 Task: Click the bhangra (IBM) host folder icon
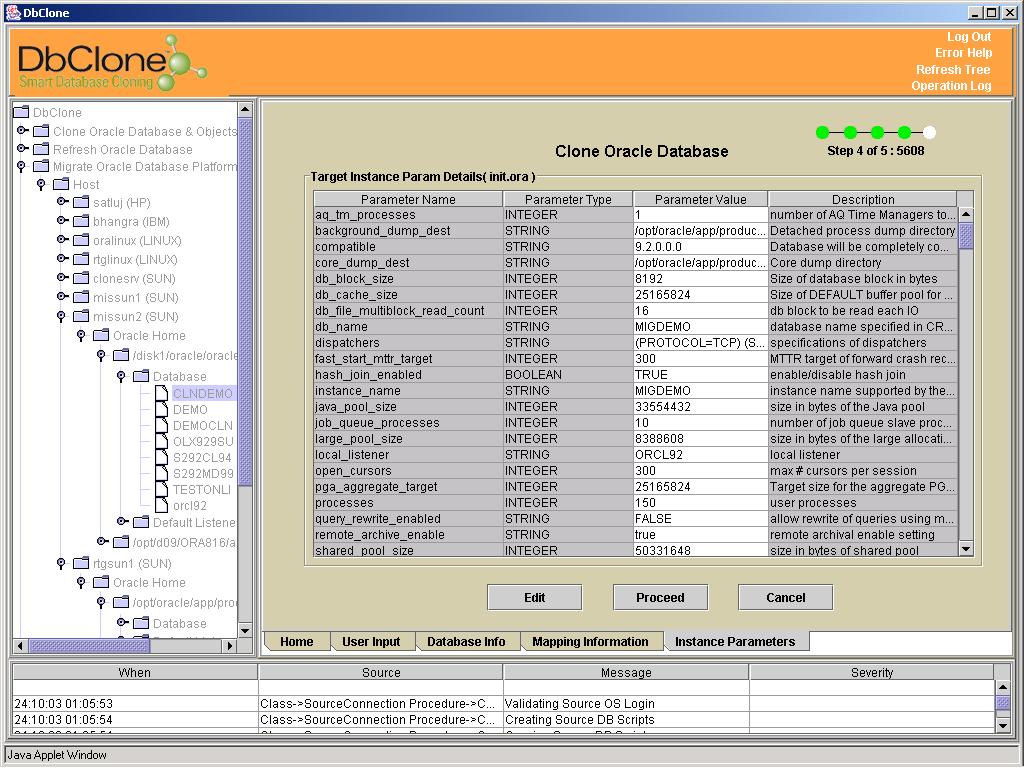coord(81,221)
